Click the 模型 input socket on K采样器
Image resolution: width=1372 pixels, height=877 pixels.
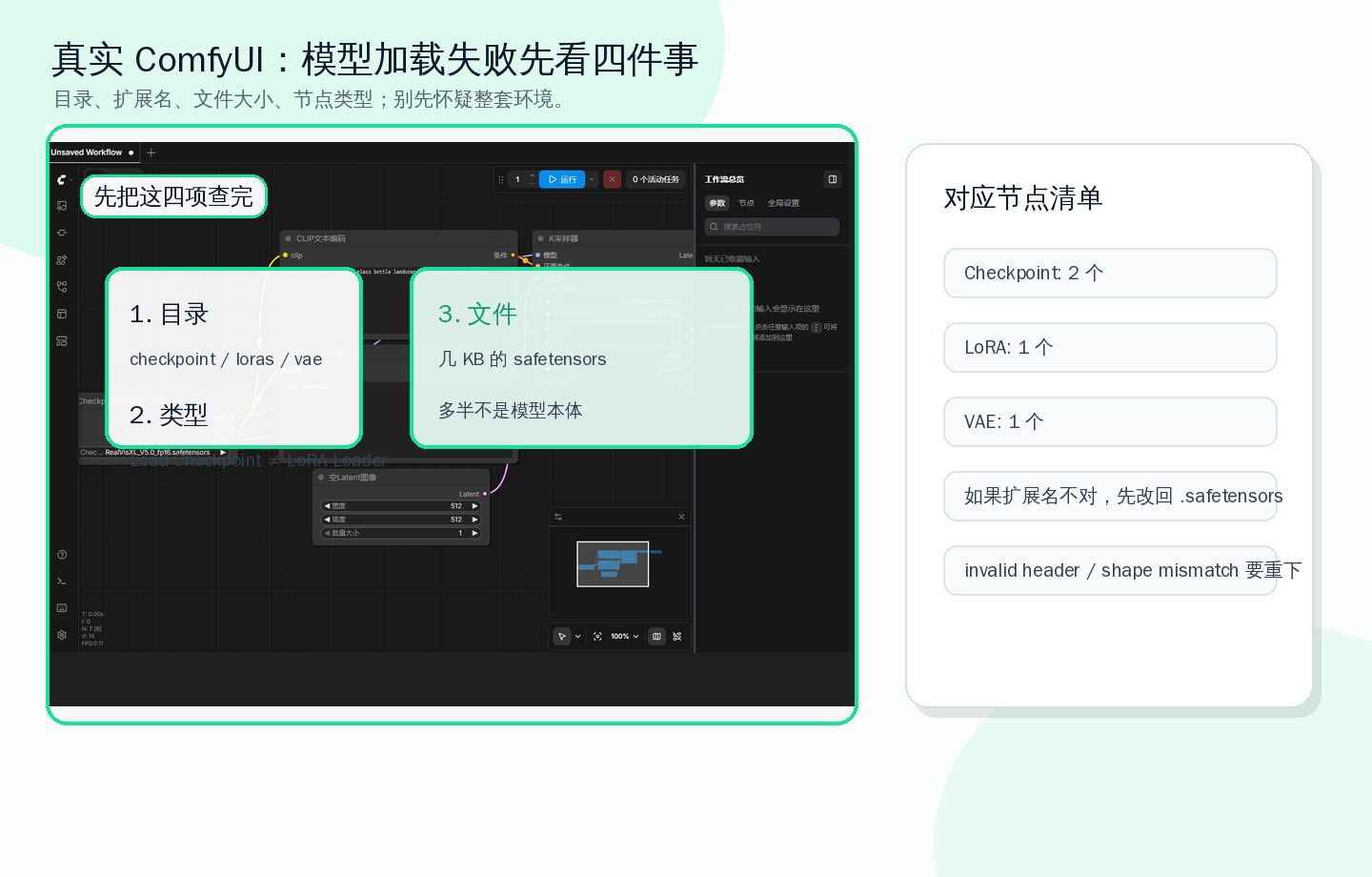click(x=538, y=255)
